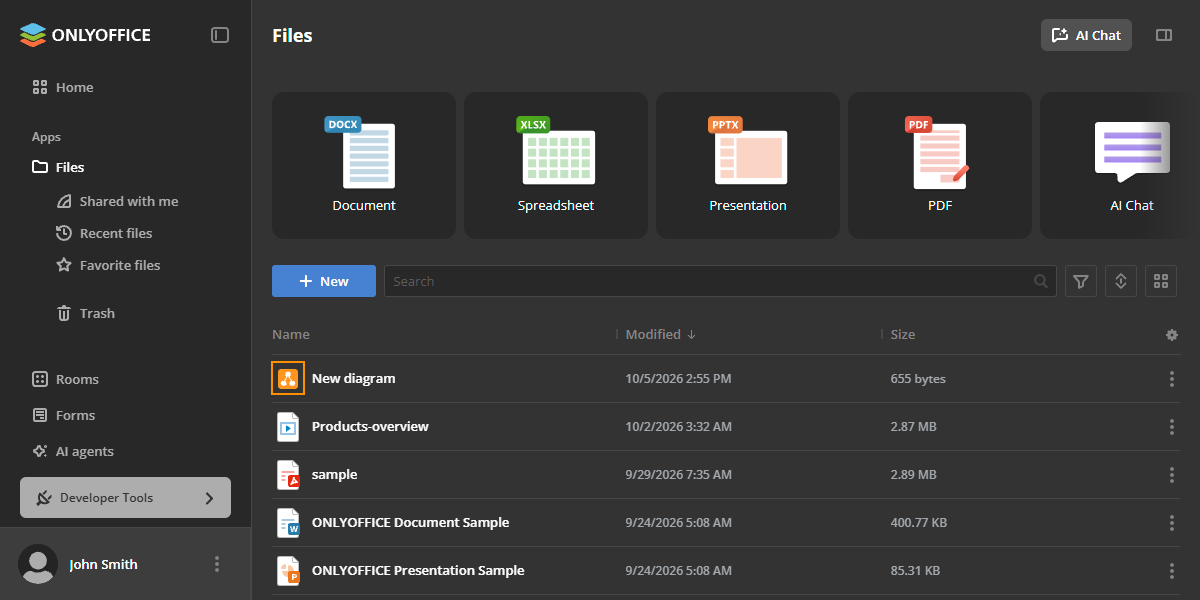Click the Products-overview file icon
Screen dimensions: 1200x600
pos(288,426)
